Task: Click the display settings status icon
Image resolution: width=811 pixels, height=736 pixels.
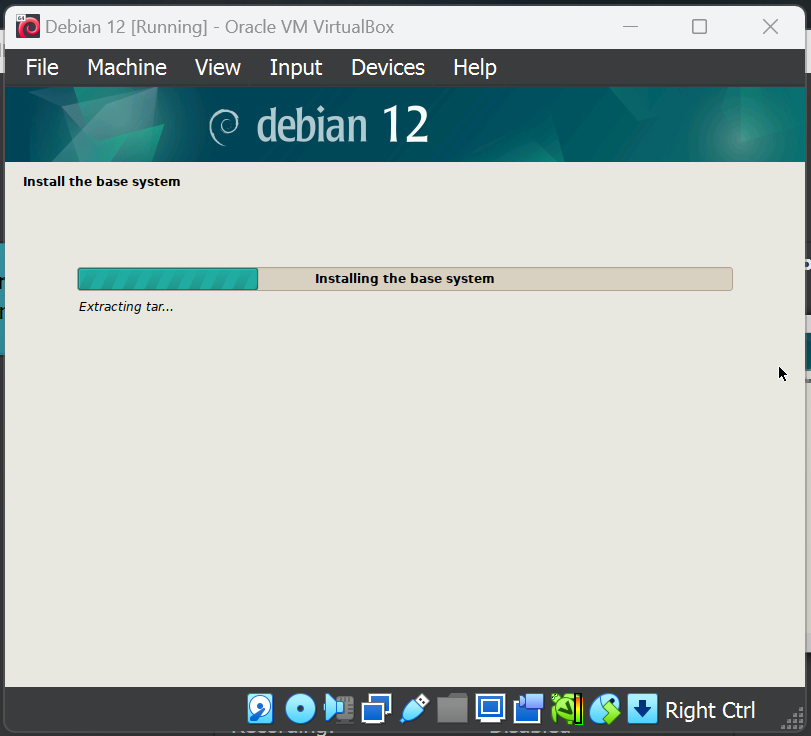Action: 490,708
